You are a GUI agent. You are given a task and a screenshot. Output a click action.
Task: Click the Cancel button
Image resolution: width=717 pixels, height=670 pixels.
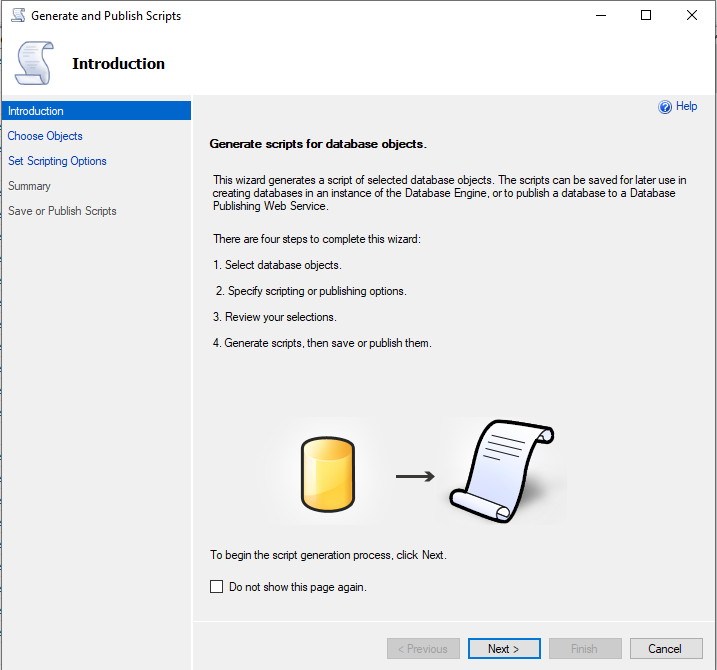tap(665, 649)
